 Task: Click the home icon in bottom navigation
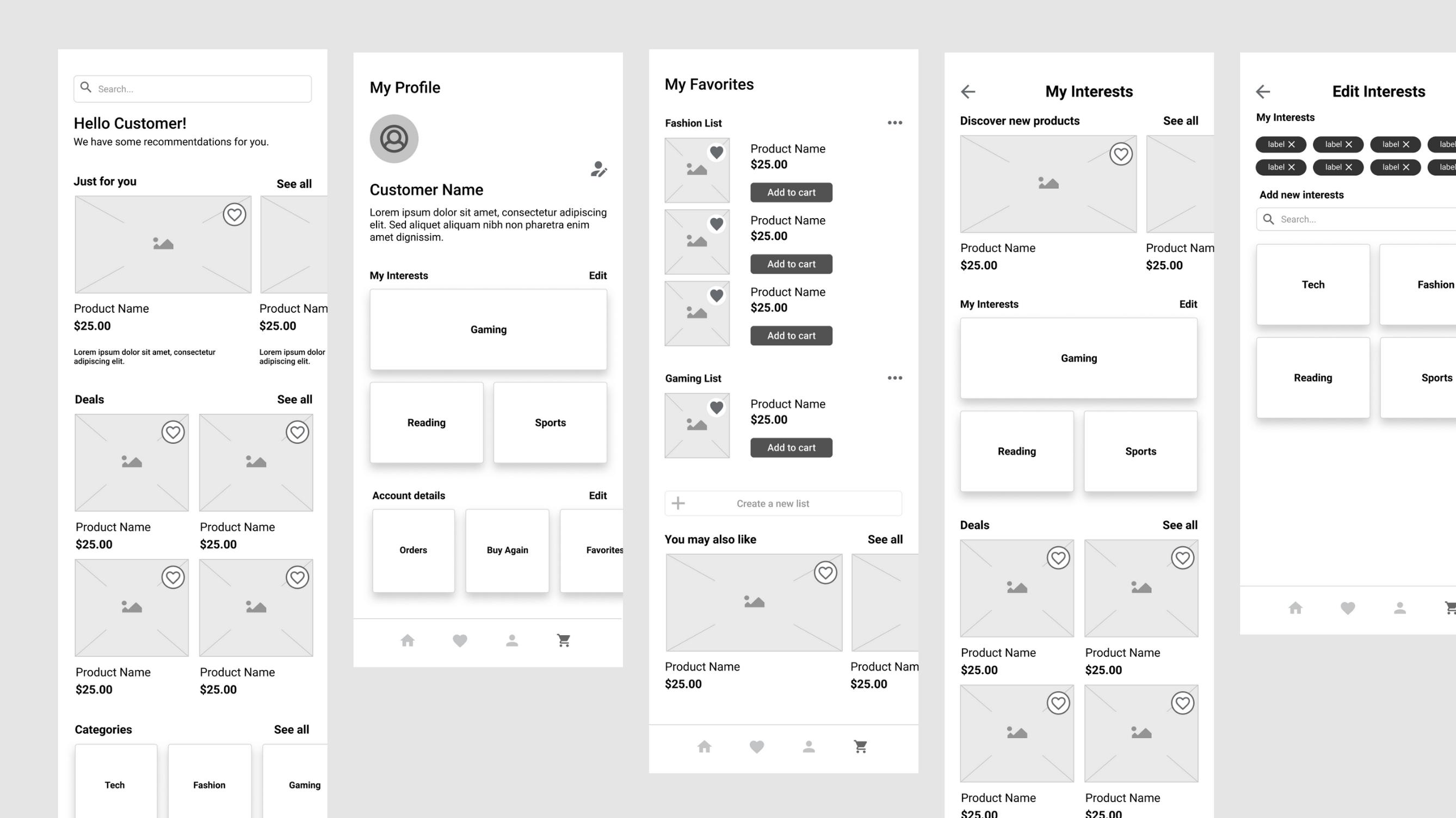408,640
